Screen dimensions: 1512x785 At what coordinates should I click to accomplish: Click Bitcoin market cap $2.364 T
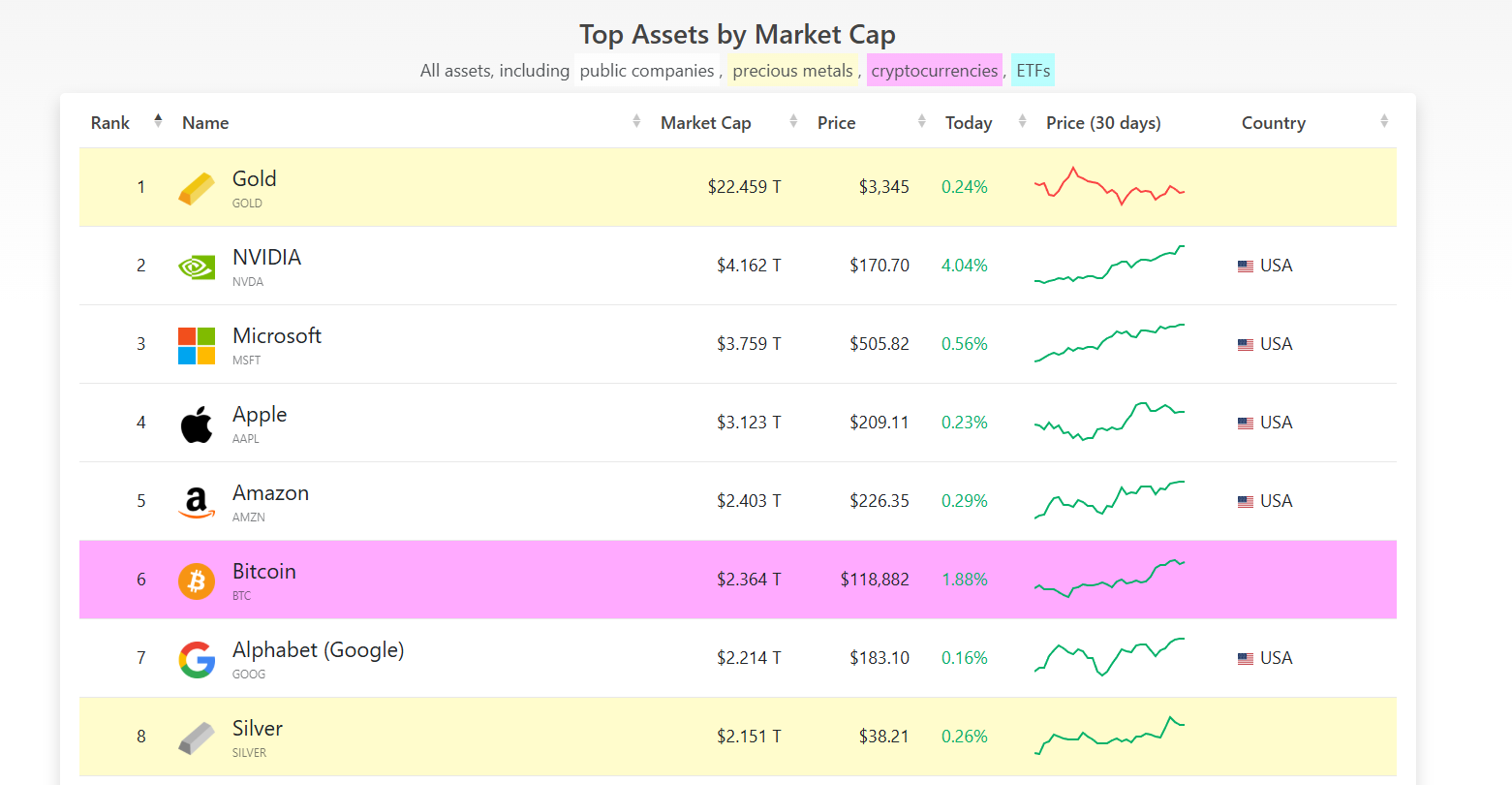click(x=749, y=580)
